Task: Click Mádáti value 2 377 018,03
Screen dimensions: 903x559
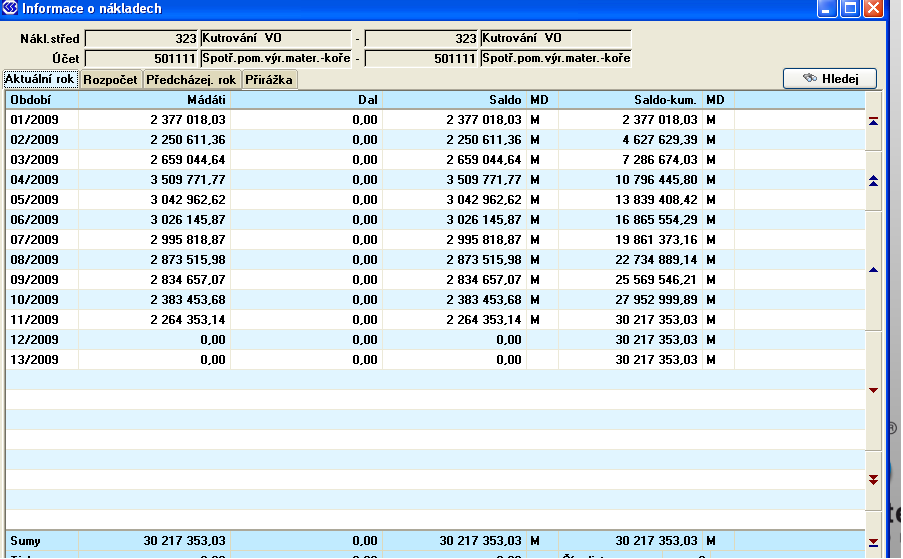Action: point(188,120)
